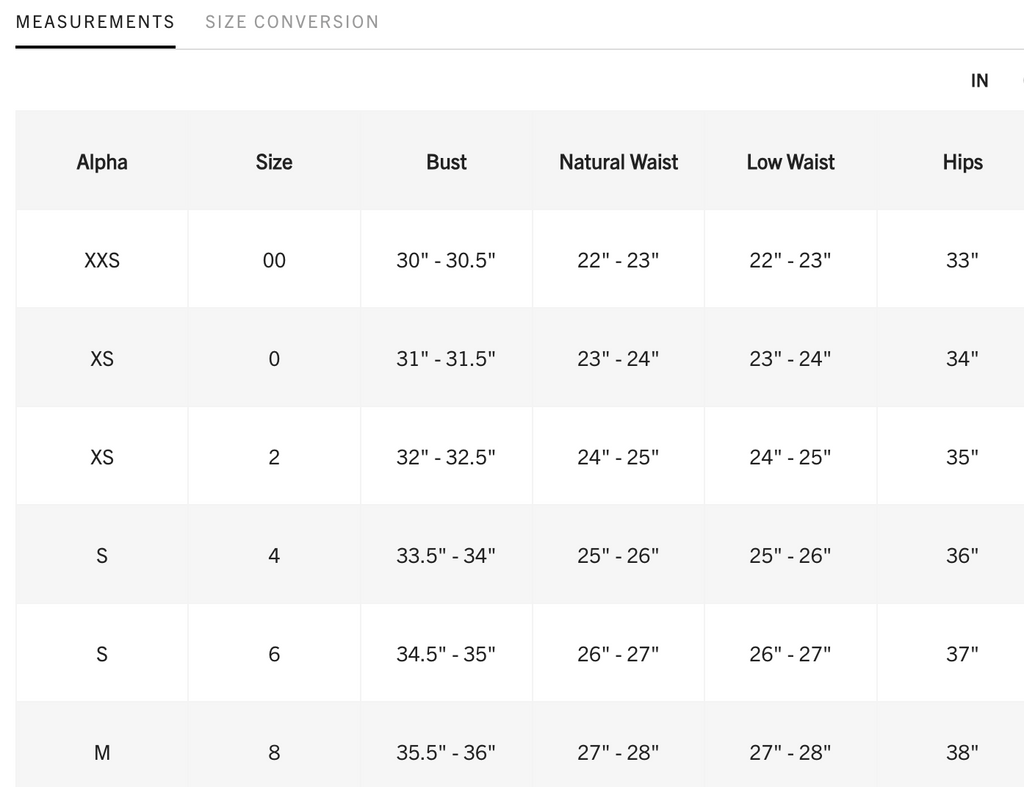This screenshot has width=1024, height=787.
Task: Click Natural Waist value for size 6
Action: [618, 654]
